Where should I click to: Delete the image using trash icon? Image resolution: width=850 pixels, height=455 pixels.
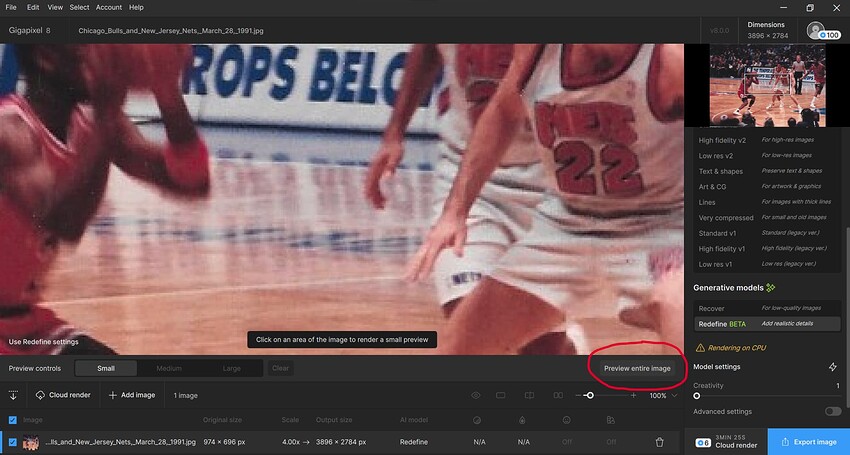coord(659,442)
